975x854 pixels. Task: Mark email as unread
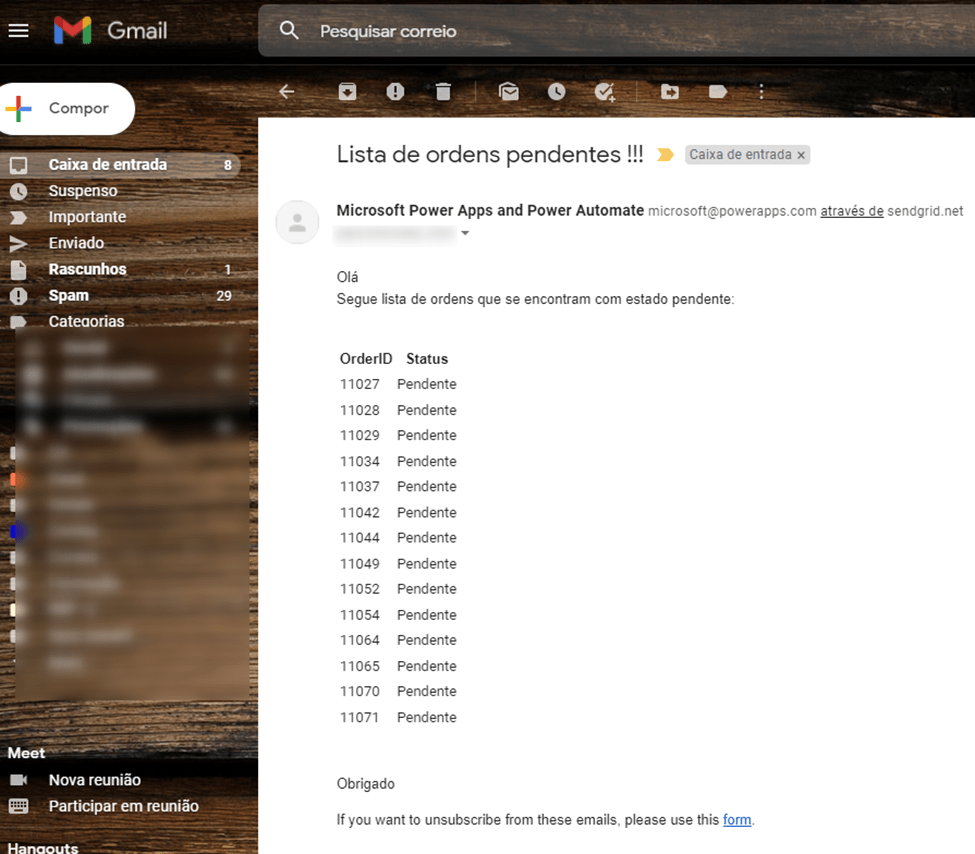point(509,92)
